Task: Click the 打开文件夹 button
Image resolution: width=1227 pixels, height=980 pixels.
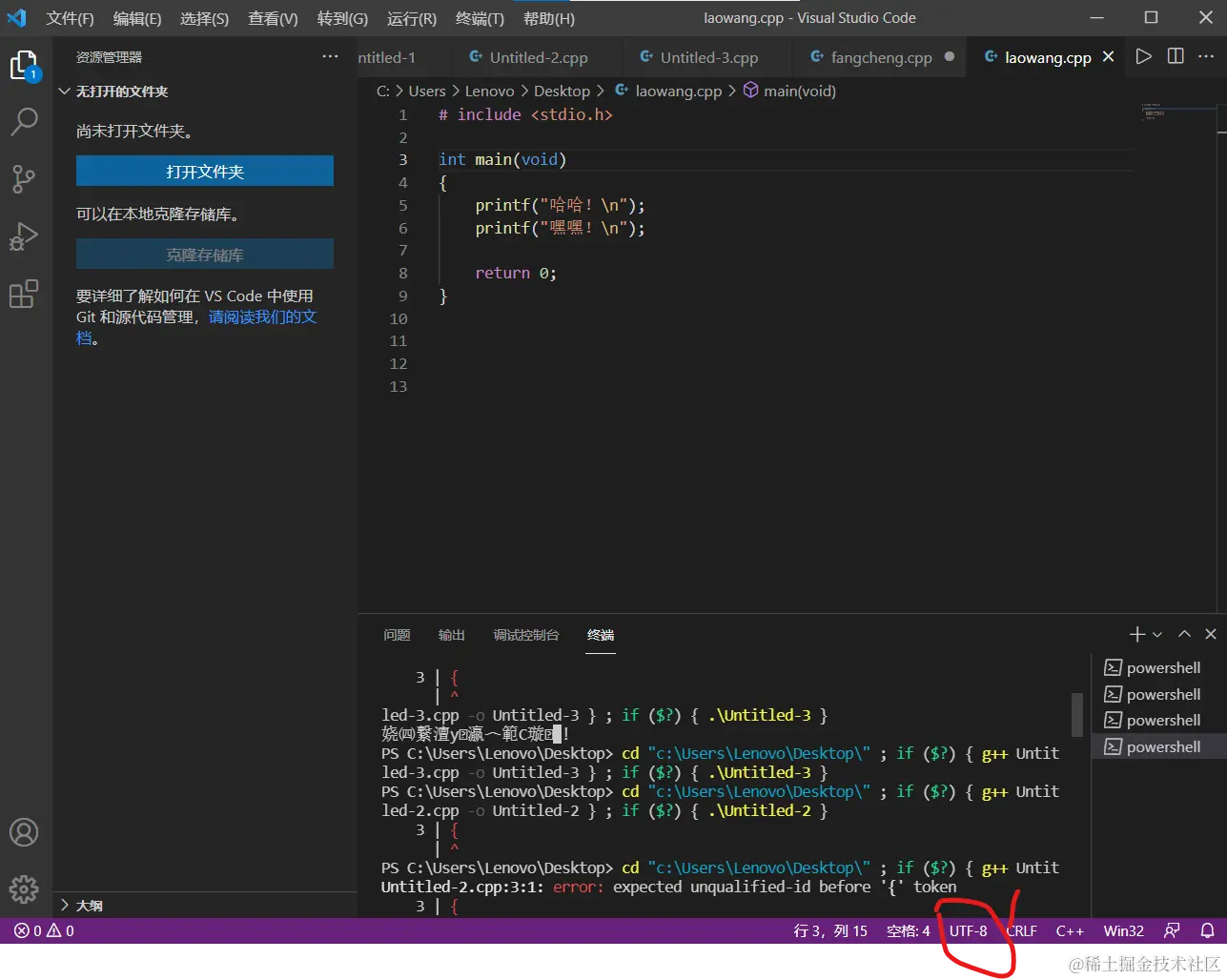Action: click(205, 172)
